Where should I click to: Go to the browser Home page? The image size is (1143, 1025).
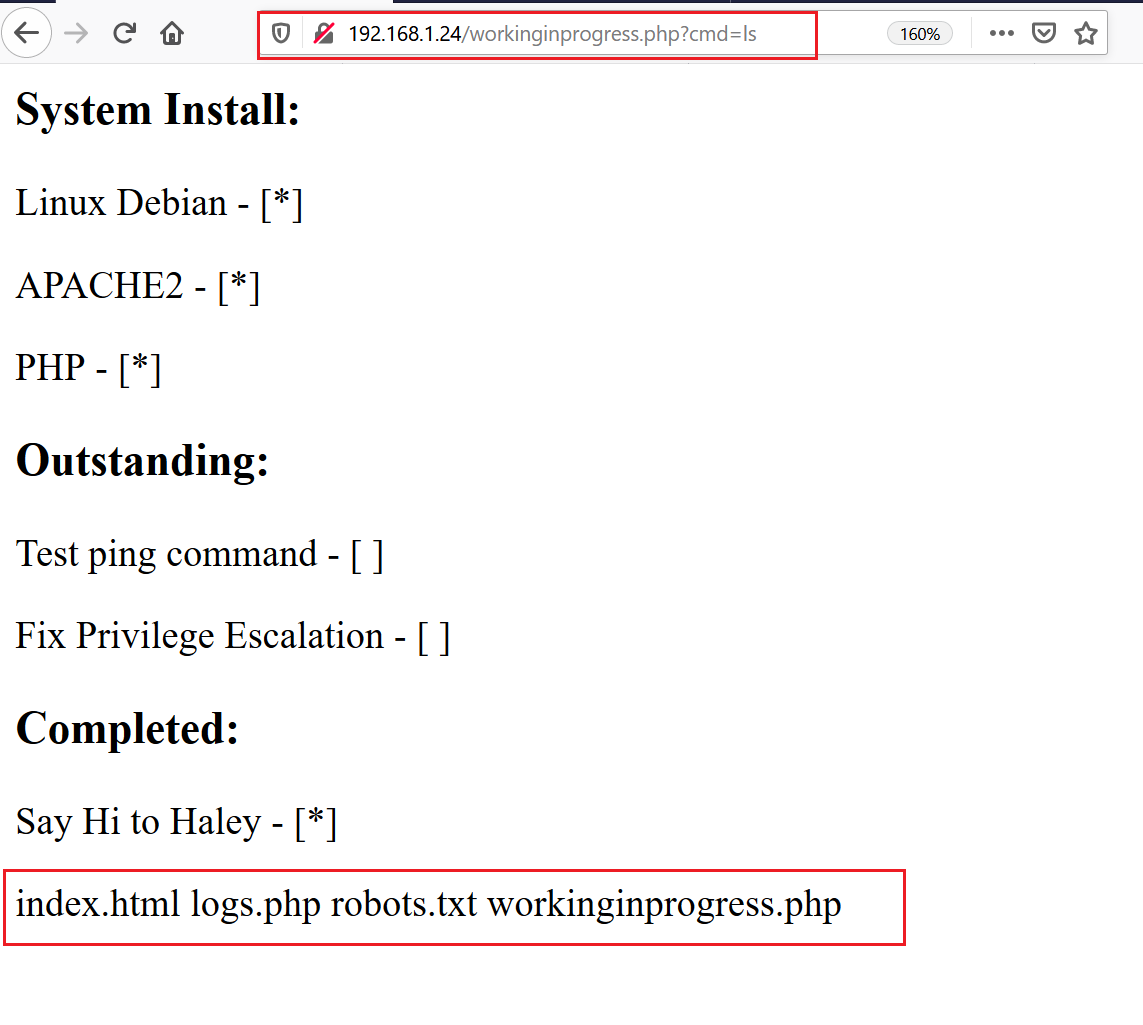click(172, 34)
